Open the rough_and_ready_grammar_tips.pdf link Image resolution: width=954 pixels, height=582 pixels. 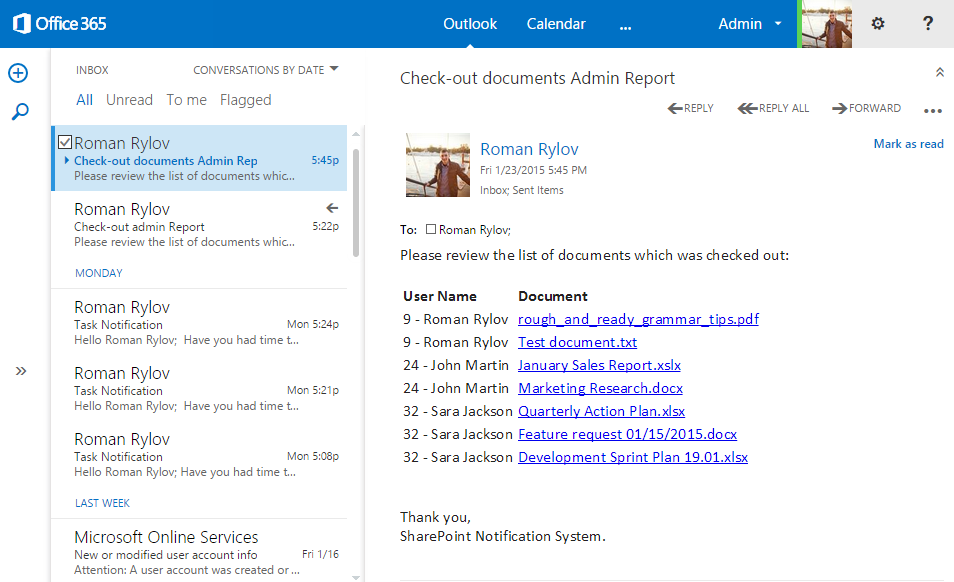[x=638, y=319]
